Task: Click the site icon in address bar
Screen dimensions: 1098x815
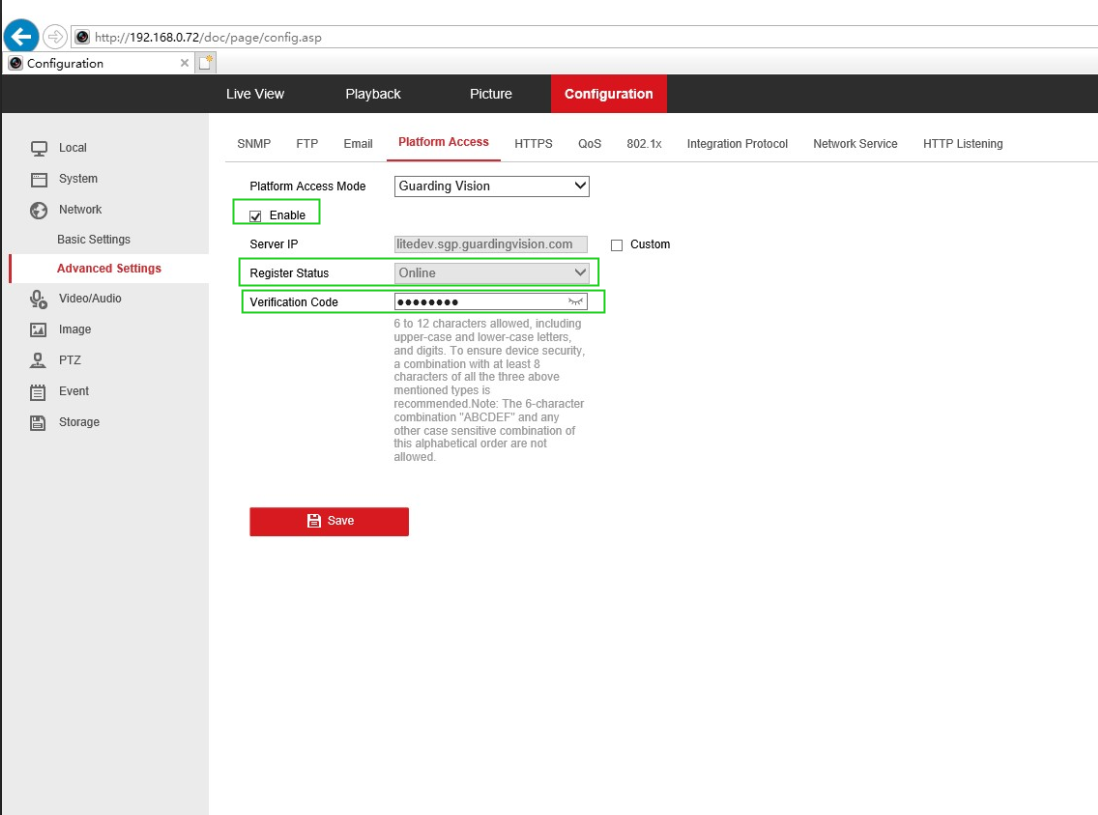Action: (x=83, y=37)
